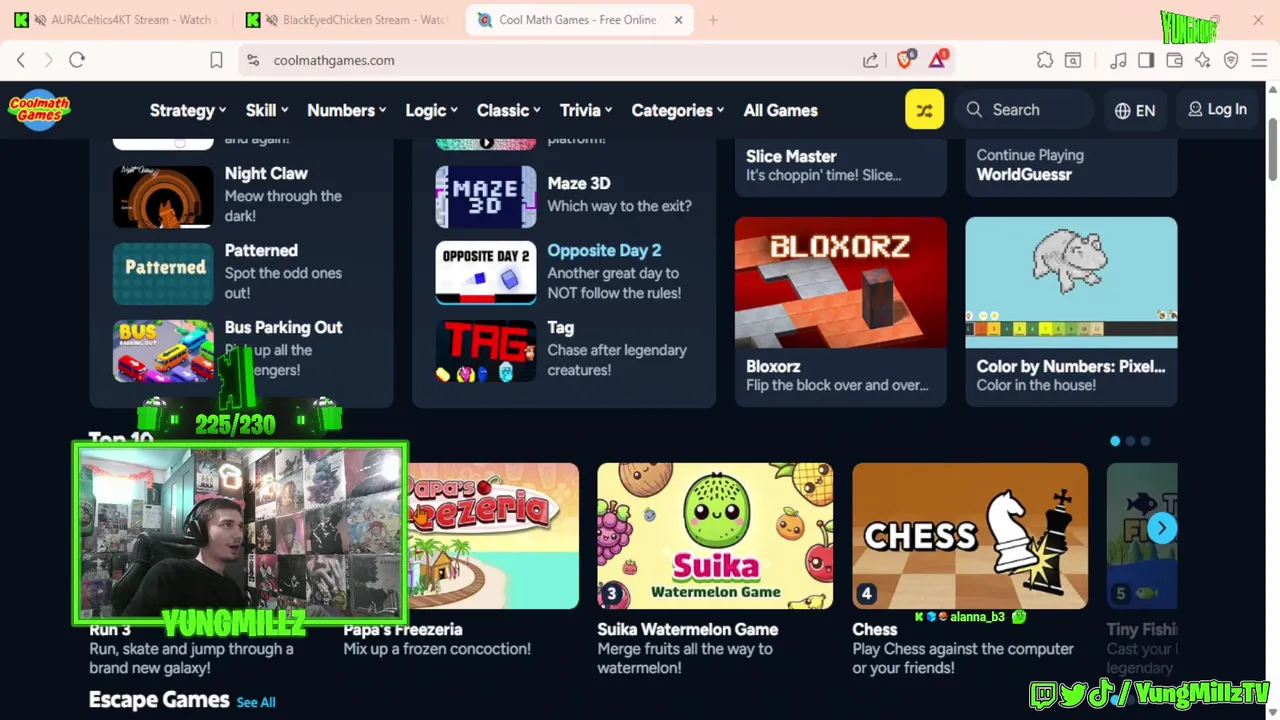
Task: Open the Opposite Day 2 title link
Action: point(604,250)
